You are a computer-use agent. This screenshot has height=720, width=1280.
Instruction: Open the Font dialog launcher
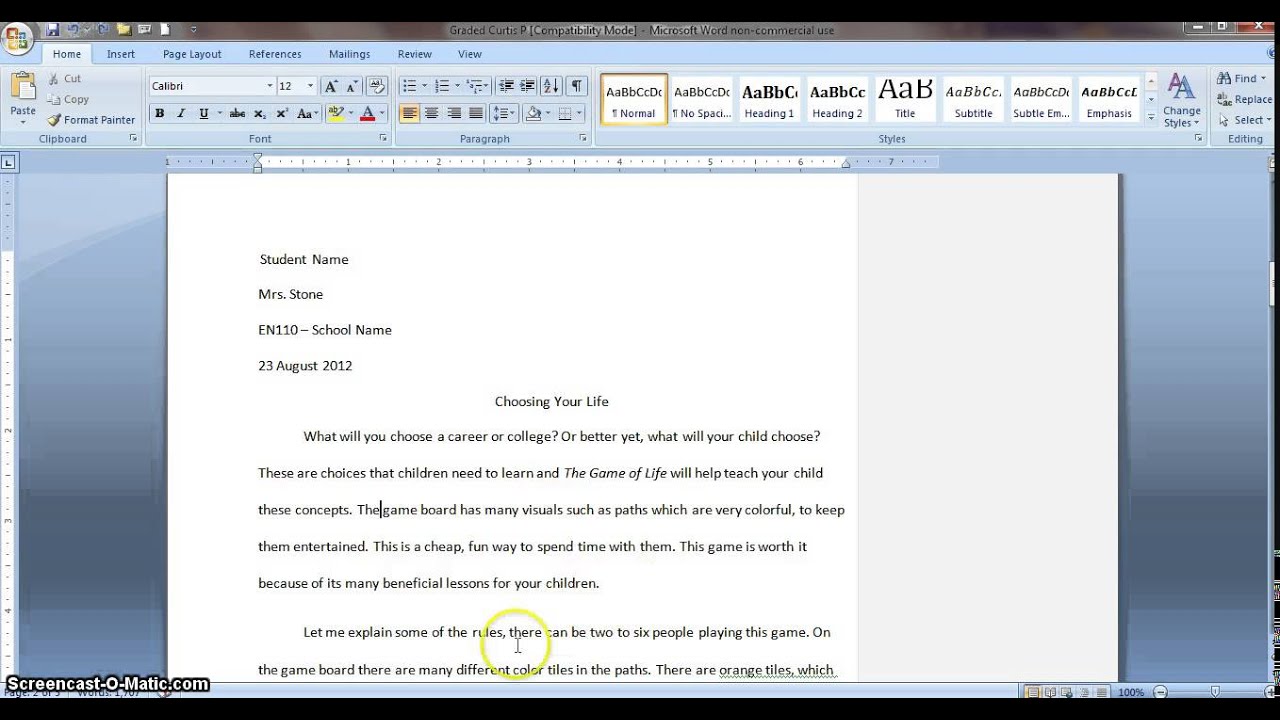coord(383,139)
